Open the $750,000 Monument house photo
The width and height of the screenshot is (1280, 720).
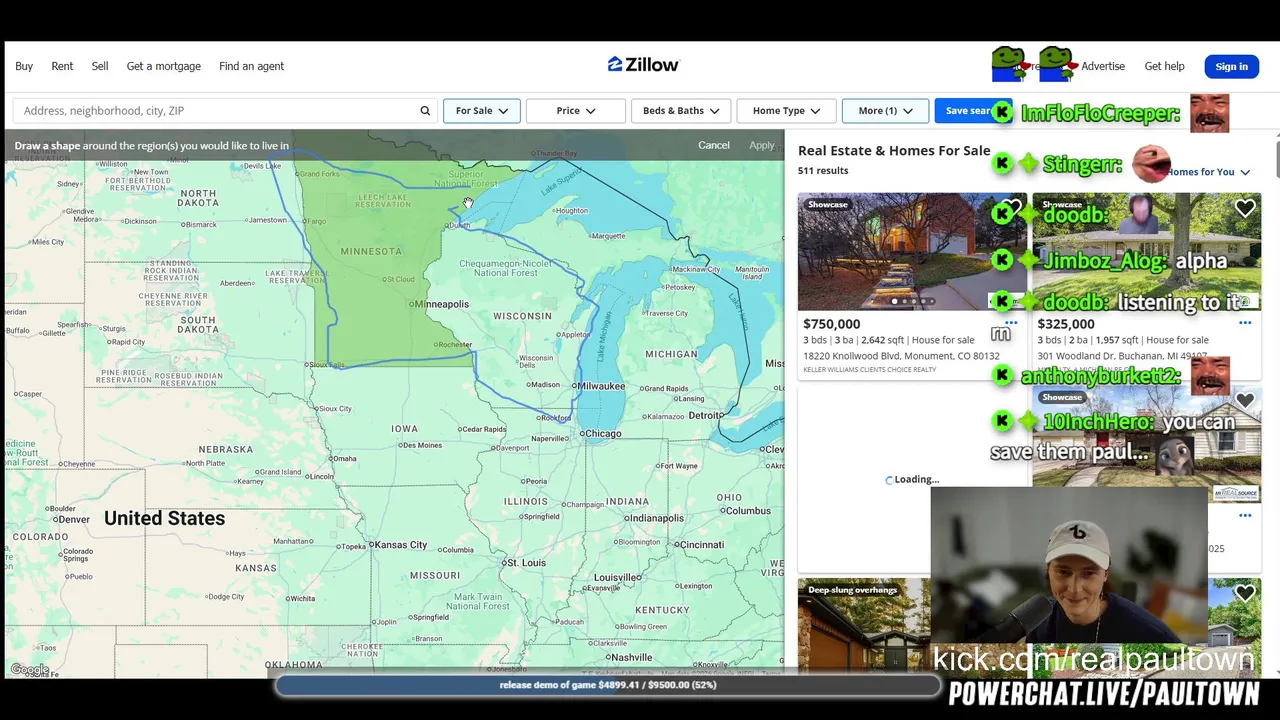[912, 251]
